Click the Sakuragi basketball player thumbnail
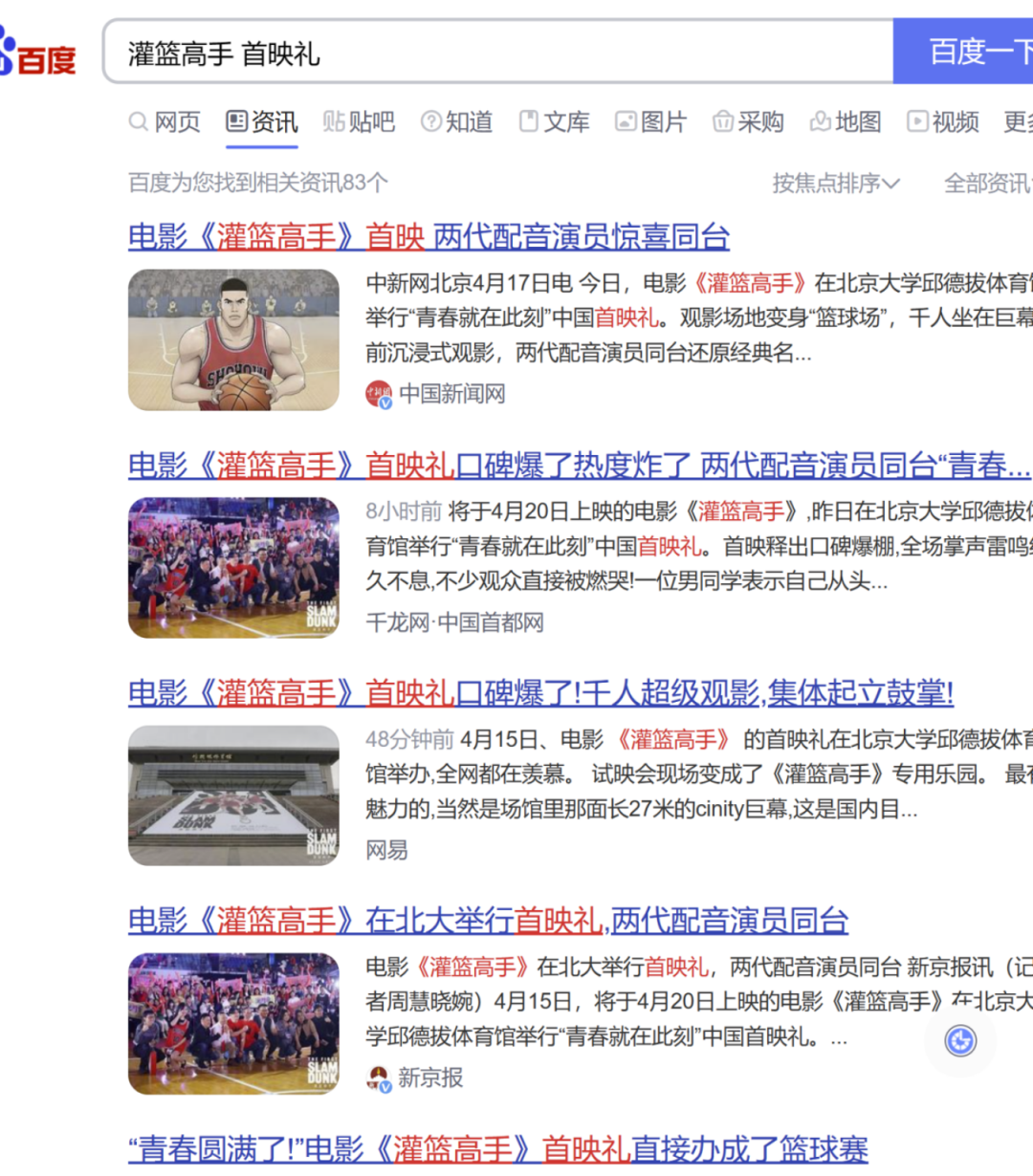Viewport: 1033px width, 1176px height. point(233,340)
